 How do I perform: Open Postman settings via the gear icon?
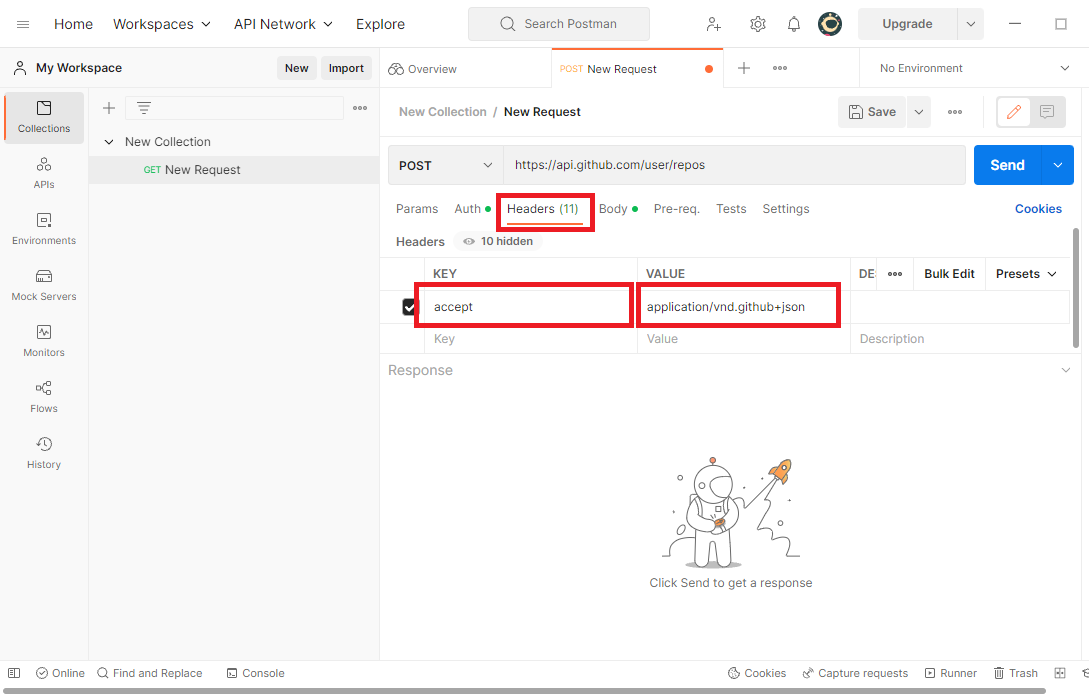(757, 23)
